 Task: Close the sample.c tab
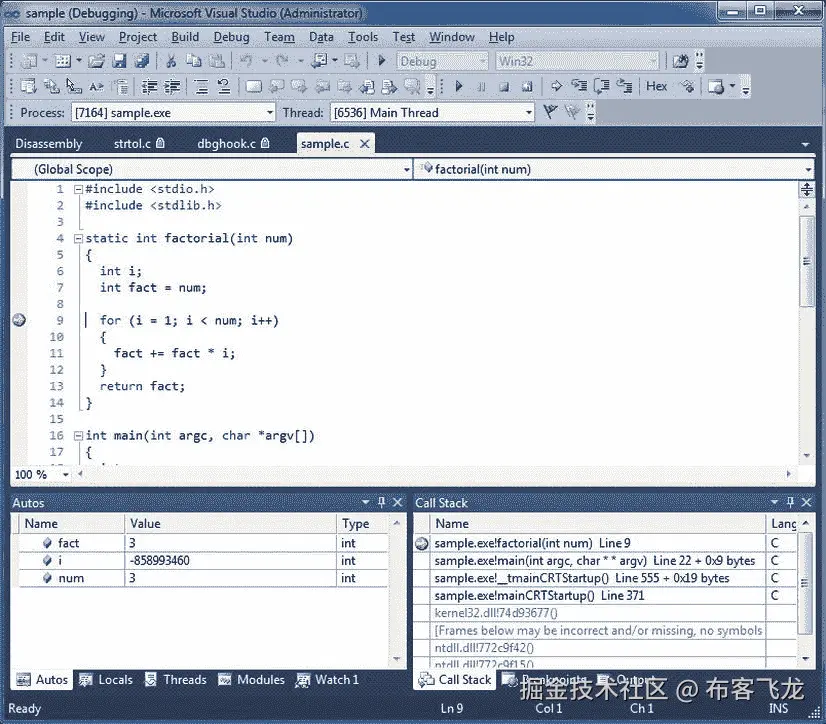[365, 143]
